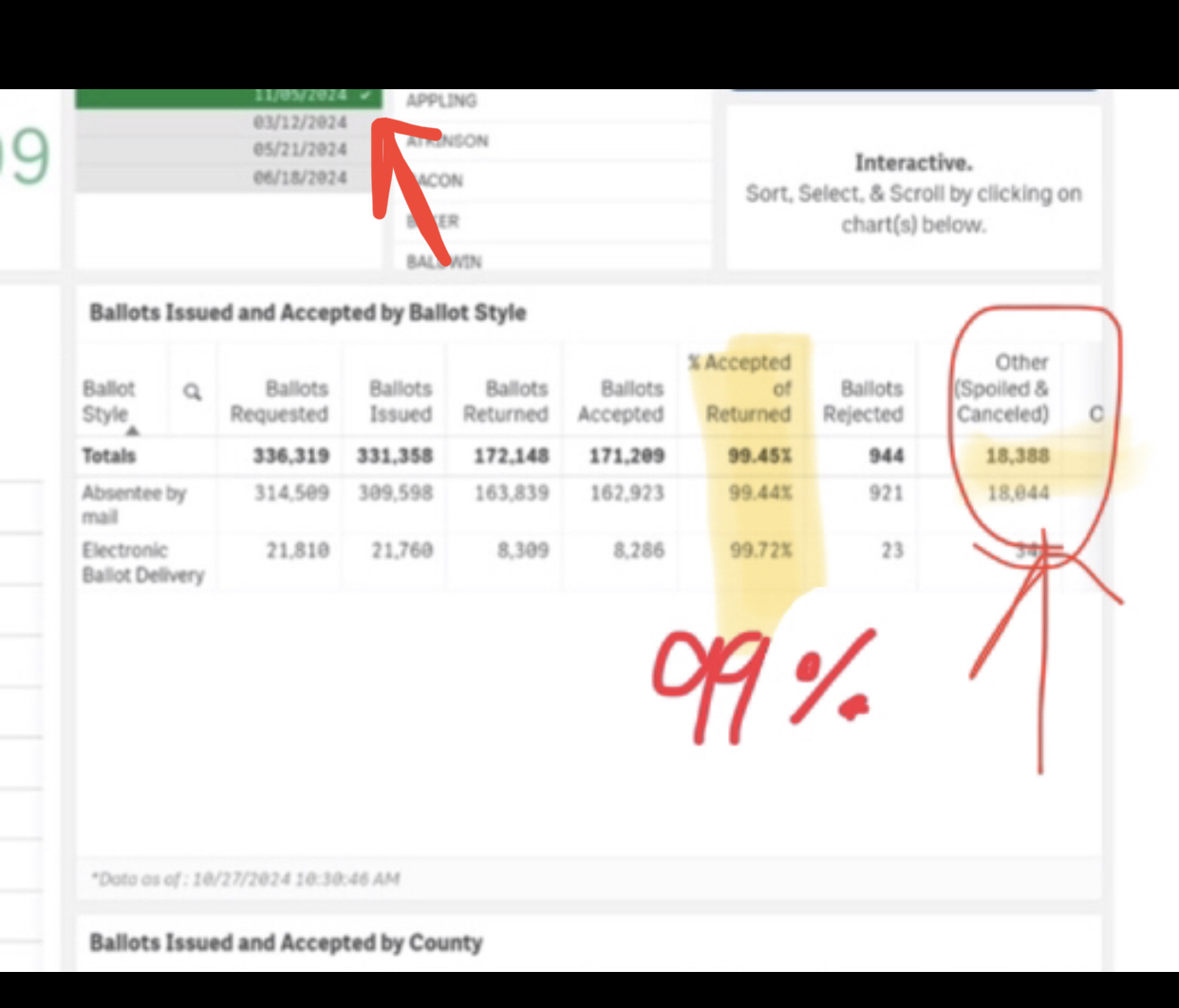Screen dimensions: 1179x1008
Task: Click the 99.45% total accepted rate
Action: coord(759,456)
